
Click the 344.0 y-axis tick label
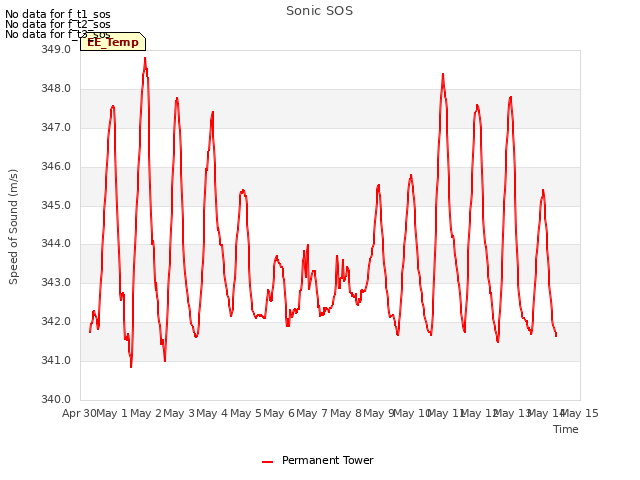click(56, 244)
